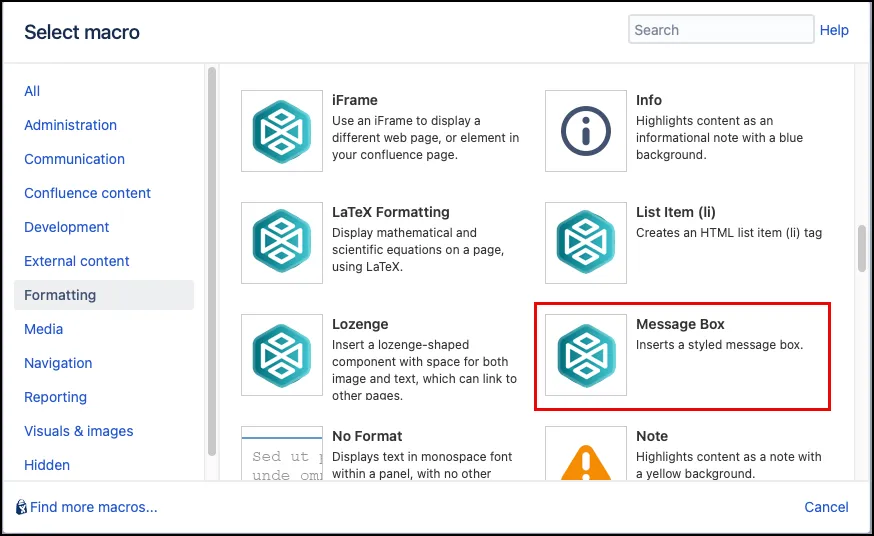Viewport: 874px width, 536px height.
Task: Click 'Inserts a styled message box.' description
Action: pos(719,345)
